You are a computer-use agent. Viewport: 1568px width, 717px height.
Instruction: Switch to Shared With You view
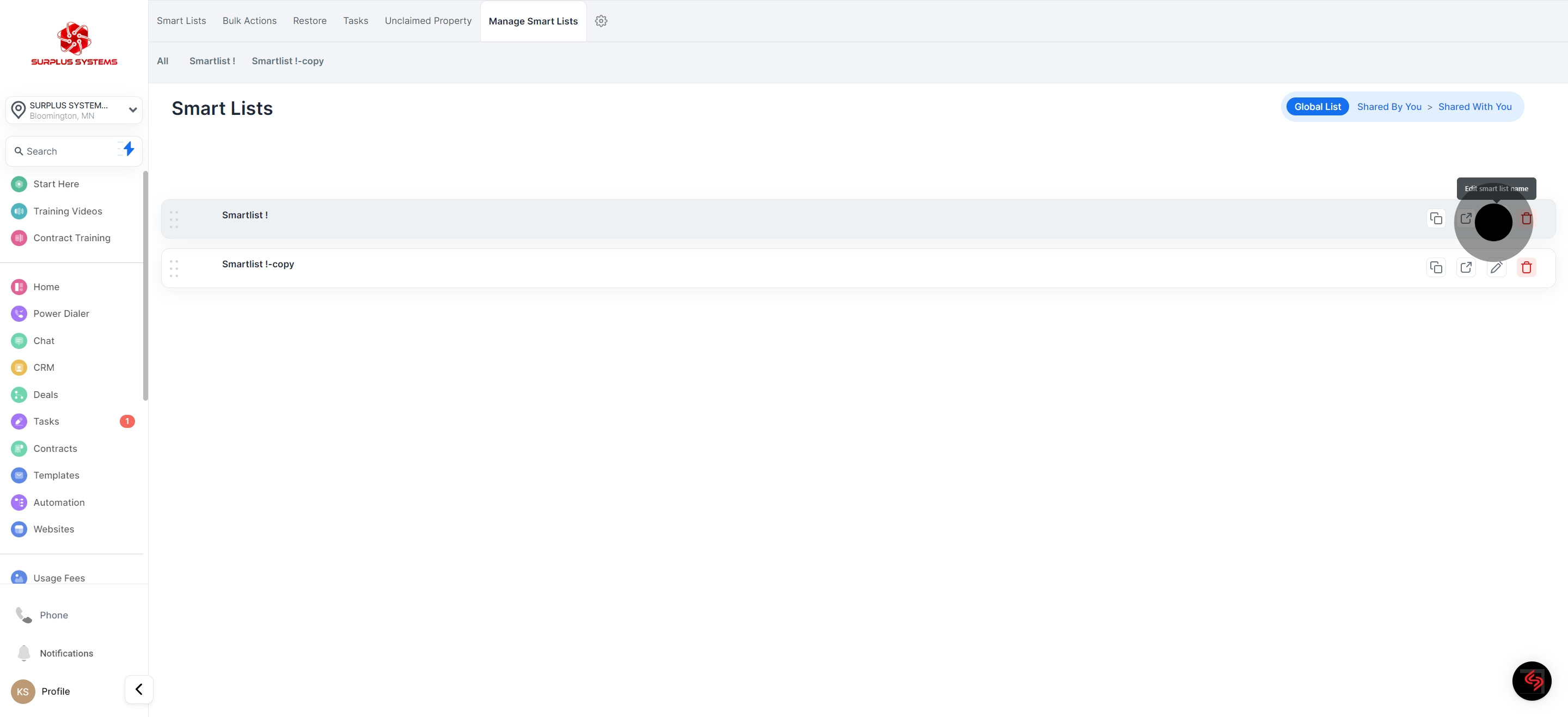[x=1474, y=107]
